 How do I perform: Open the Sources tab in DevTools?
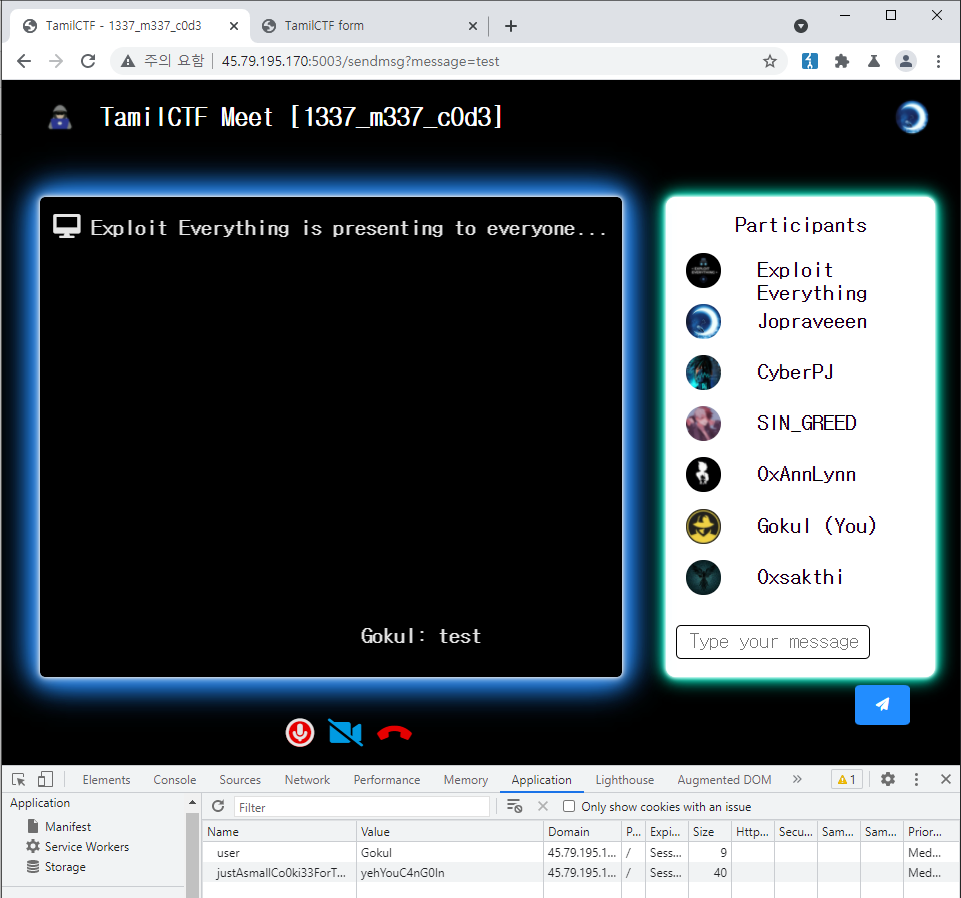[240, 780]
